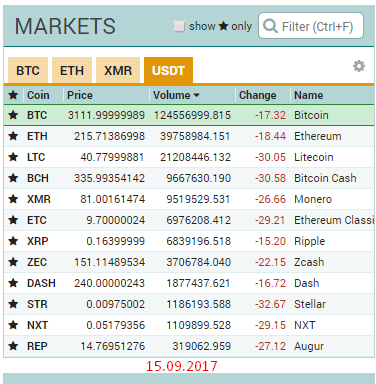Screen dimensions: 376x384
Task: Click the -17.32 change value
Action: coord(270,115)
